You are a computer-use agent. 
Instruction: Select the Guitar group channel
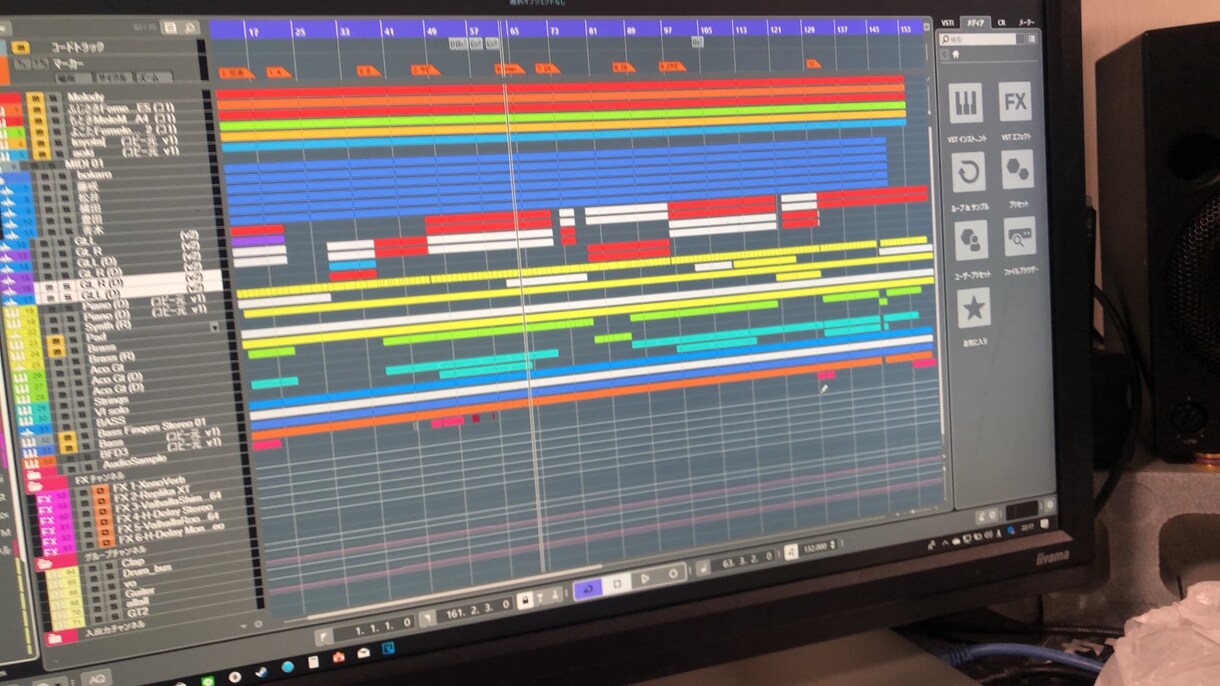[x=140, y=592]
